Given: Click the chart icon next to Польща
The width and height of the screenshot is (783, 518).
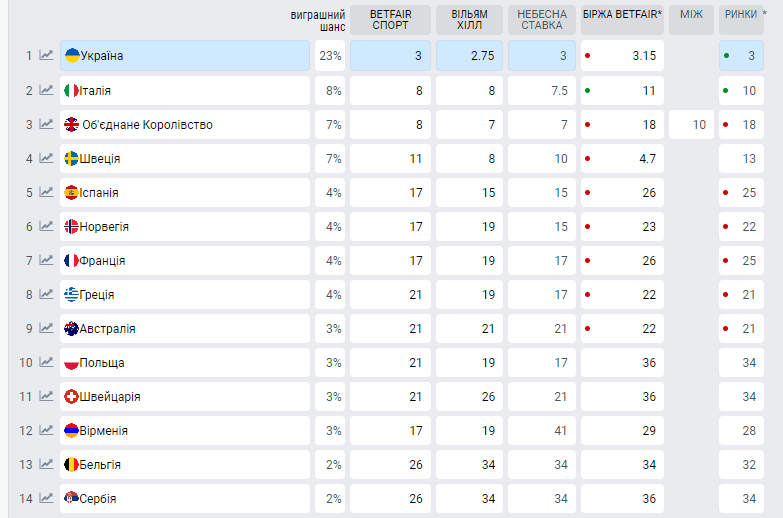Looking at the screenshot, I should 46,363.
